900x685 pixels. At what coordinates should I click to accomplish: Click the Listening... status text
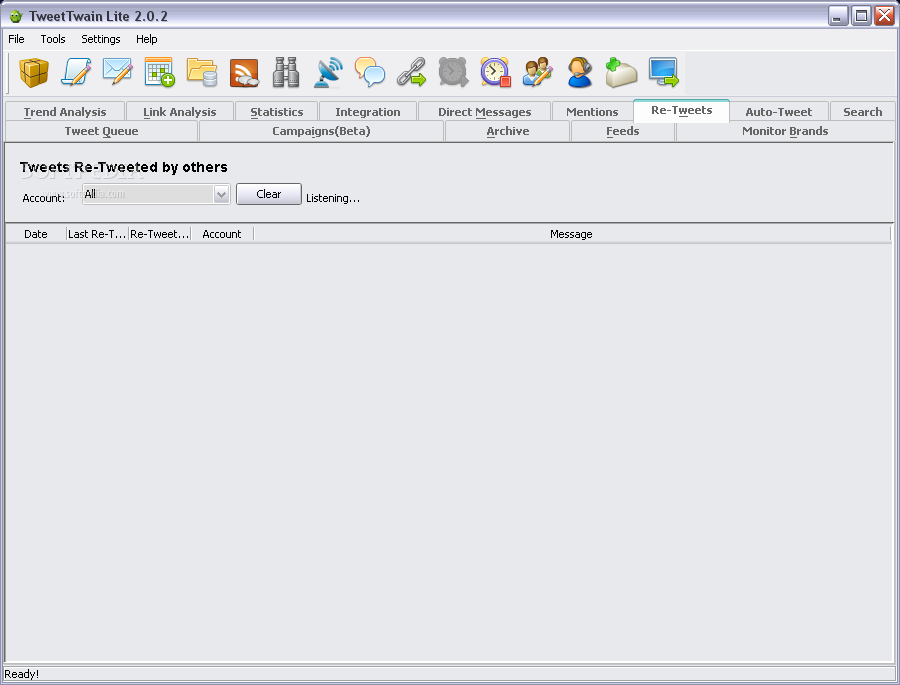[x=333, y=198]
